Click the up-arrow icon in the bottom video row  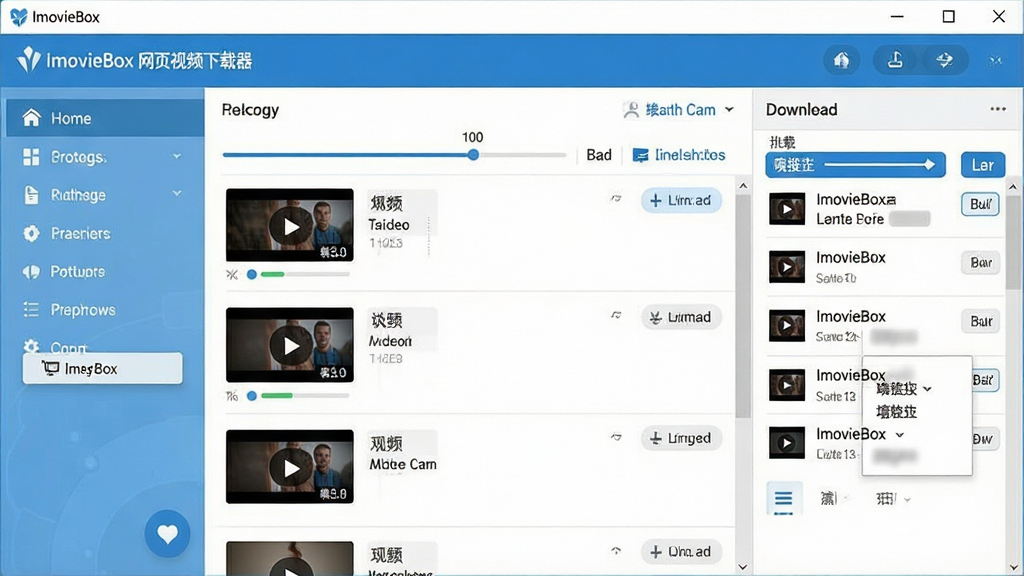(616, 551)
